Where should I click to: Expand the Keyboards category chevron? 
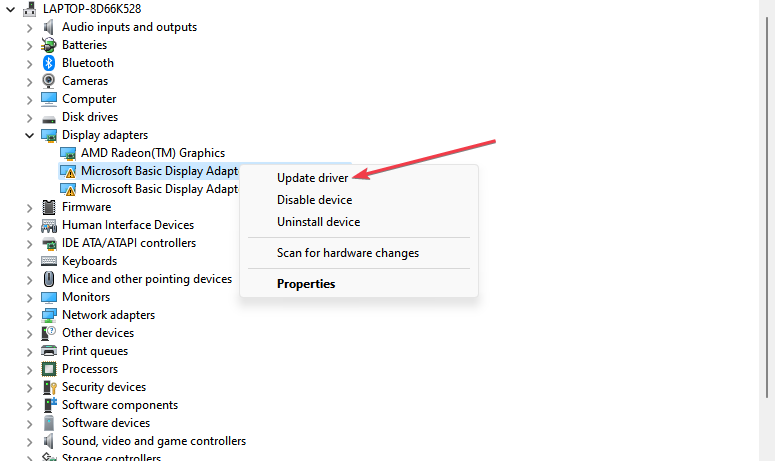tap(29, 262)
